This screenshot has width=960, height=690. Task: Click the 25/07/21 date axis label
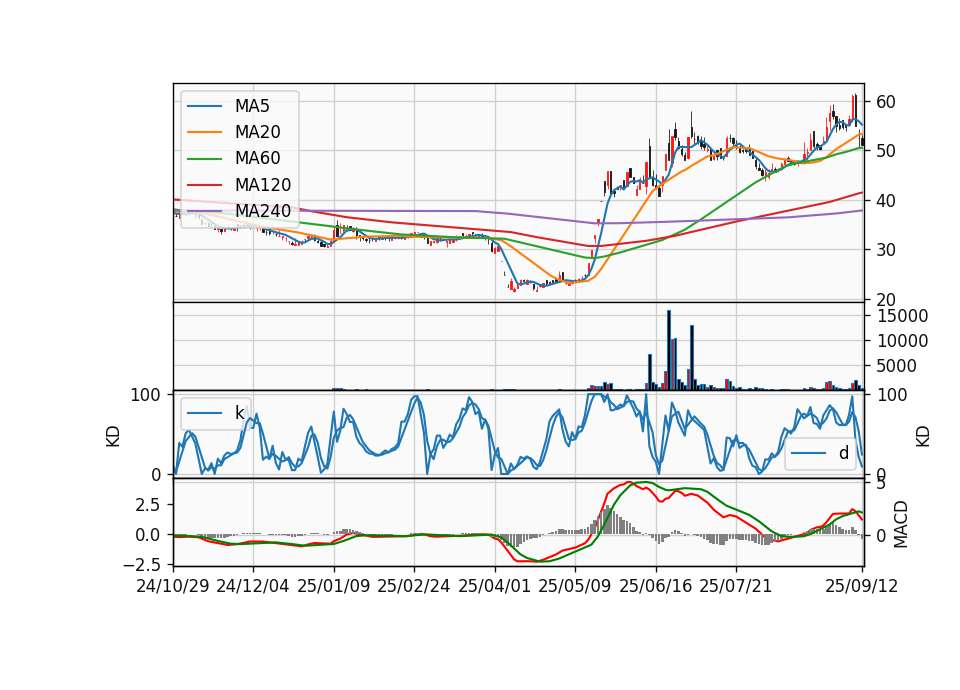click(736, 586)
